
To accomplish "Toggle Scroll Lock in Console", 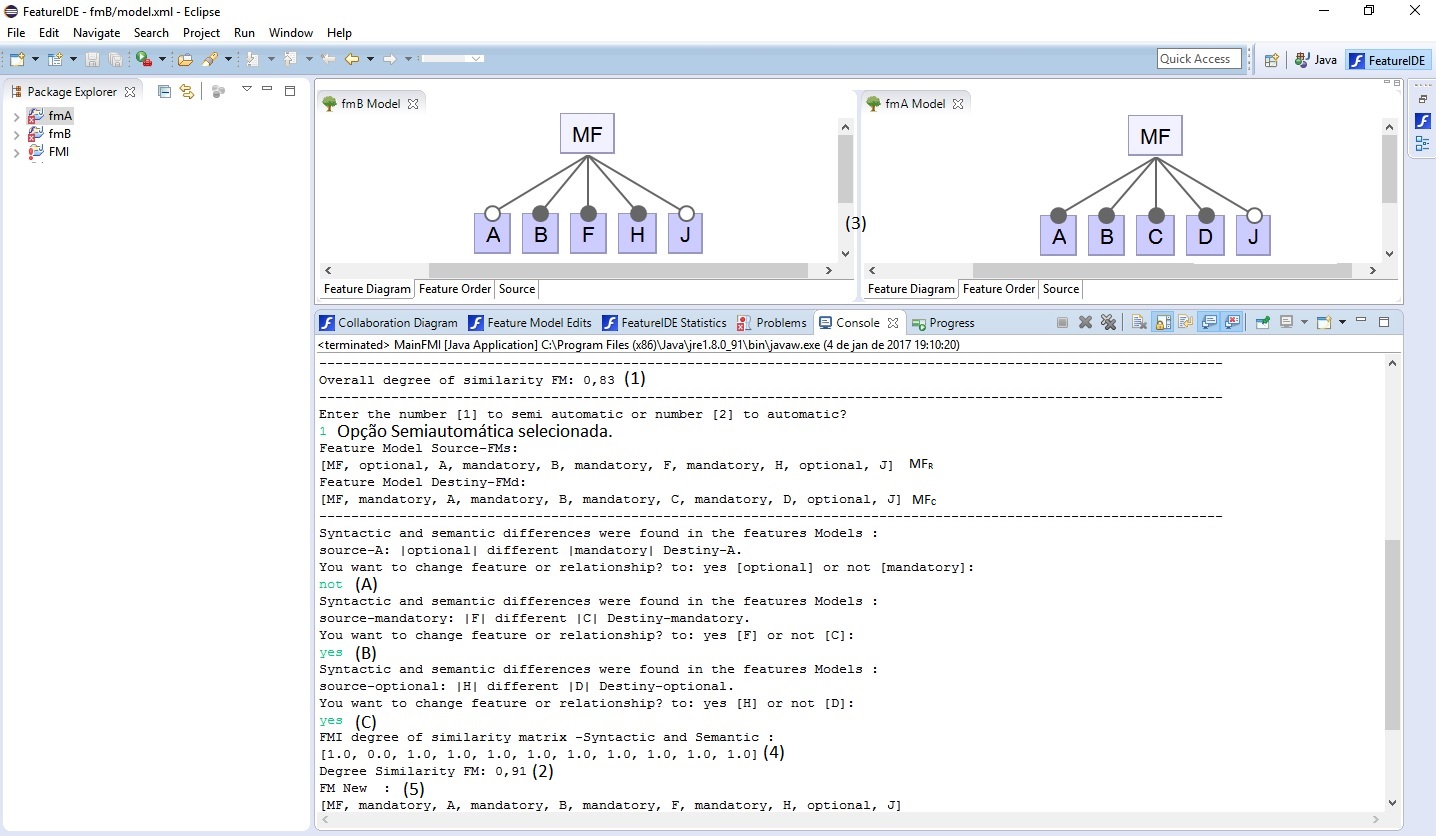I will point(1162,322).
